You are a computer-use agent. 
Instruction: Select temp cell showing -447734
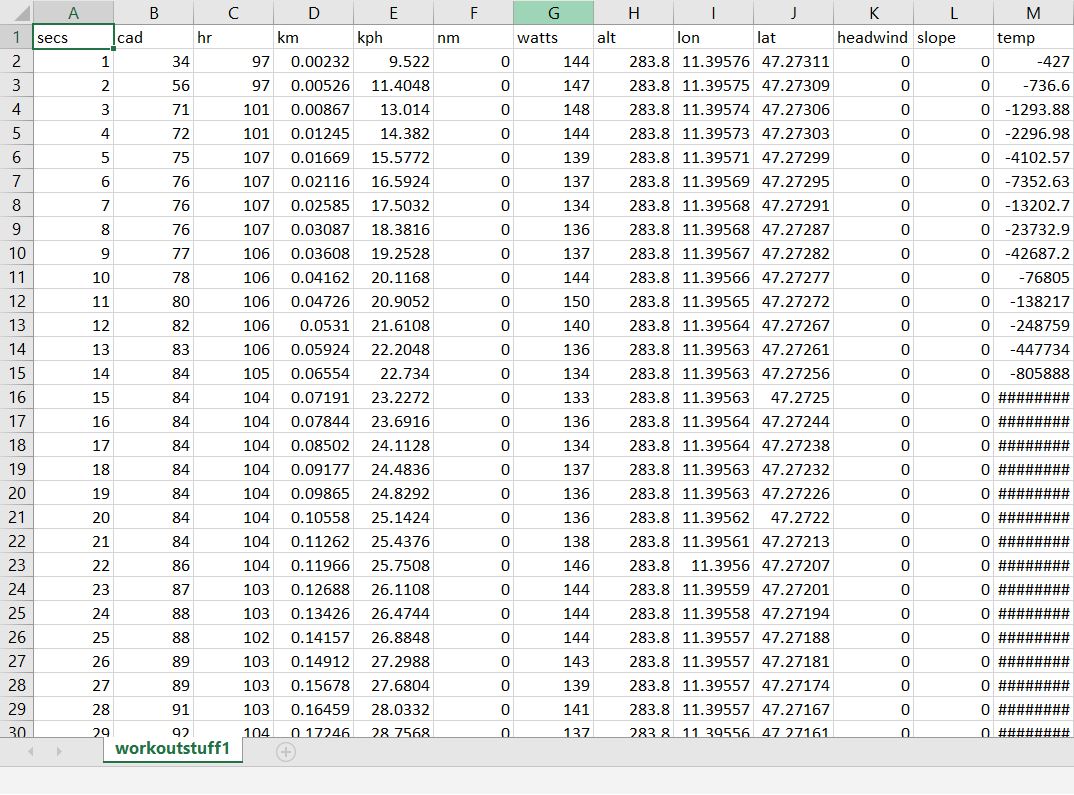tap(1034, 349)
